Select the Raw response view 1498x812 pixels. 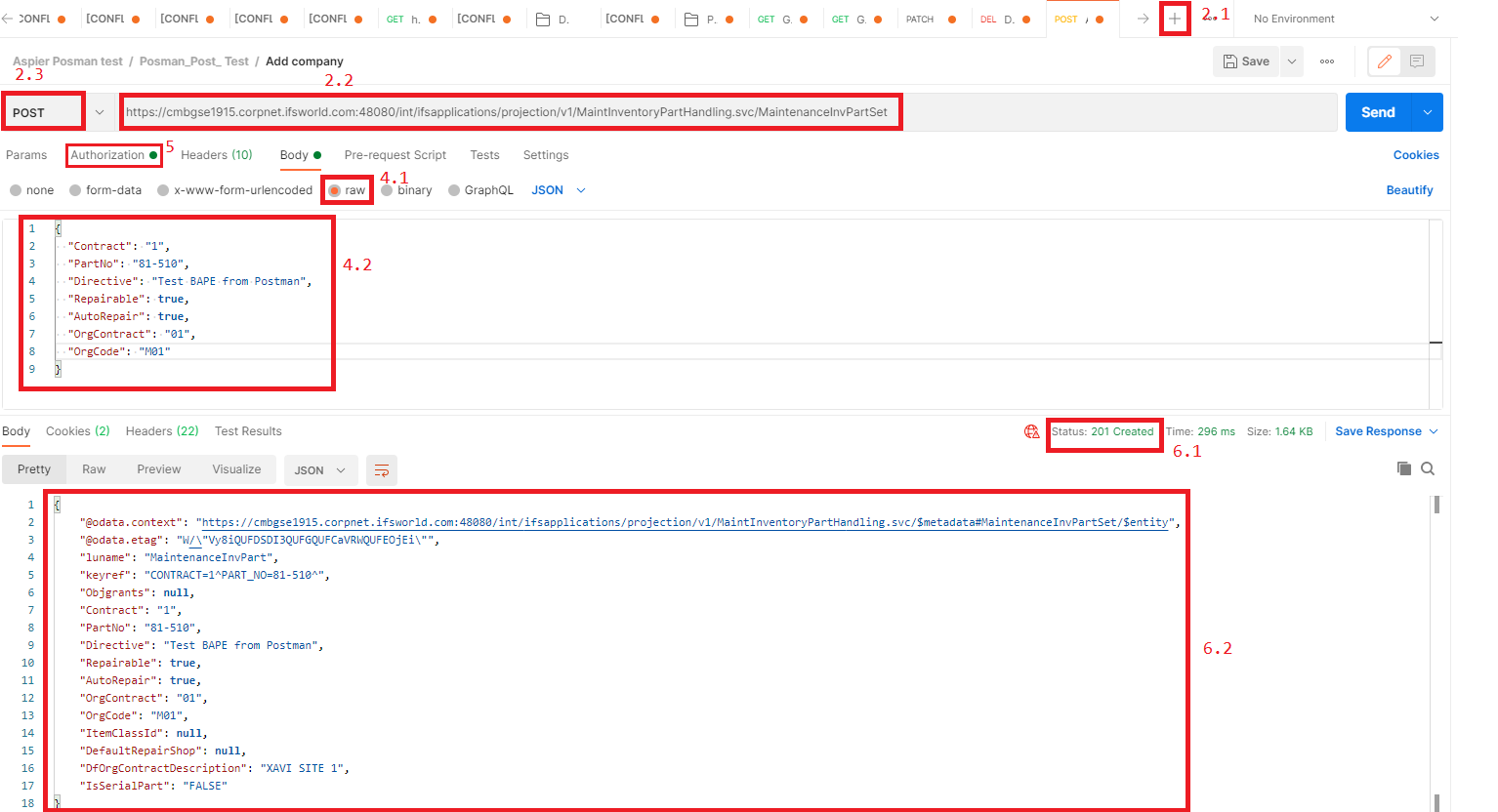click(94, 469)
